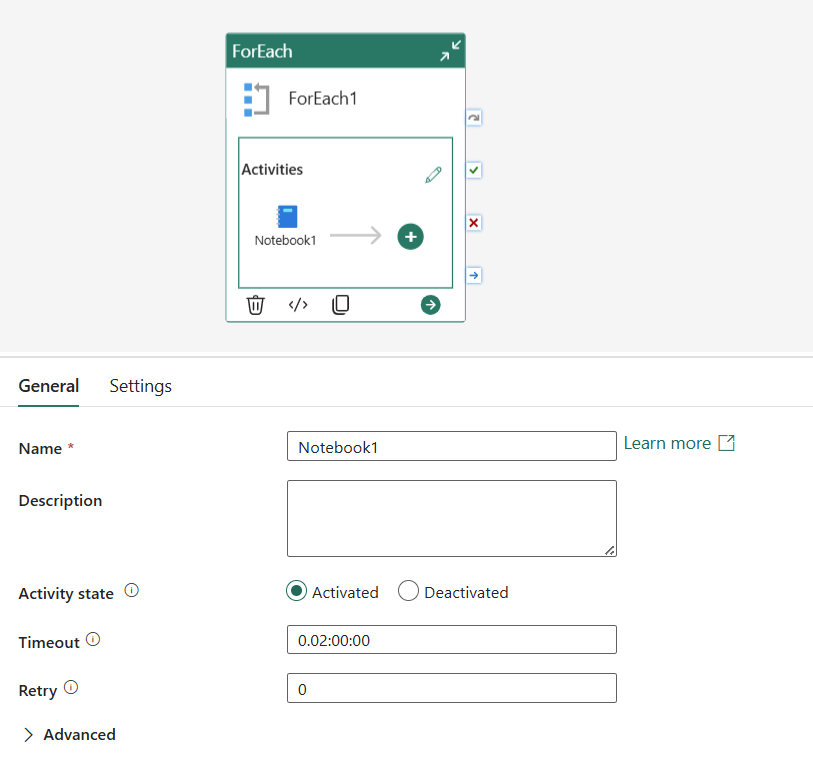Click the blue arrow completion connector

(474, 275)
